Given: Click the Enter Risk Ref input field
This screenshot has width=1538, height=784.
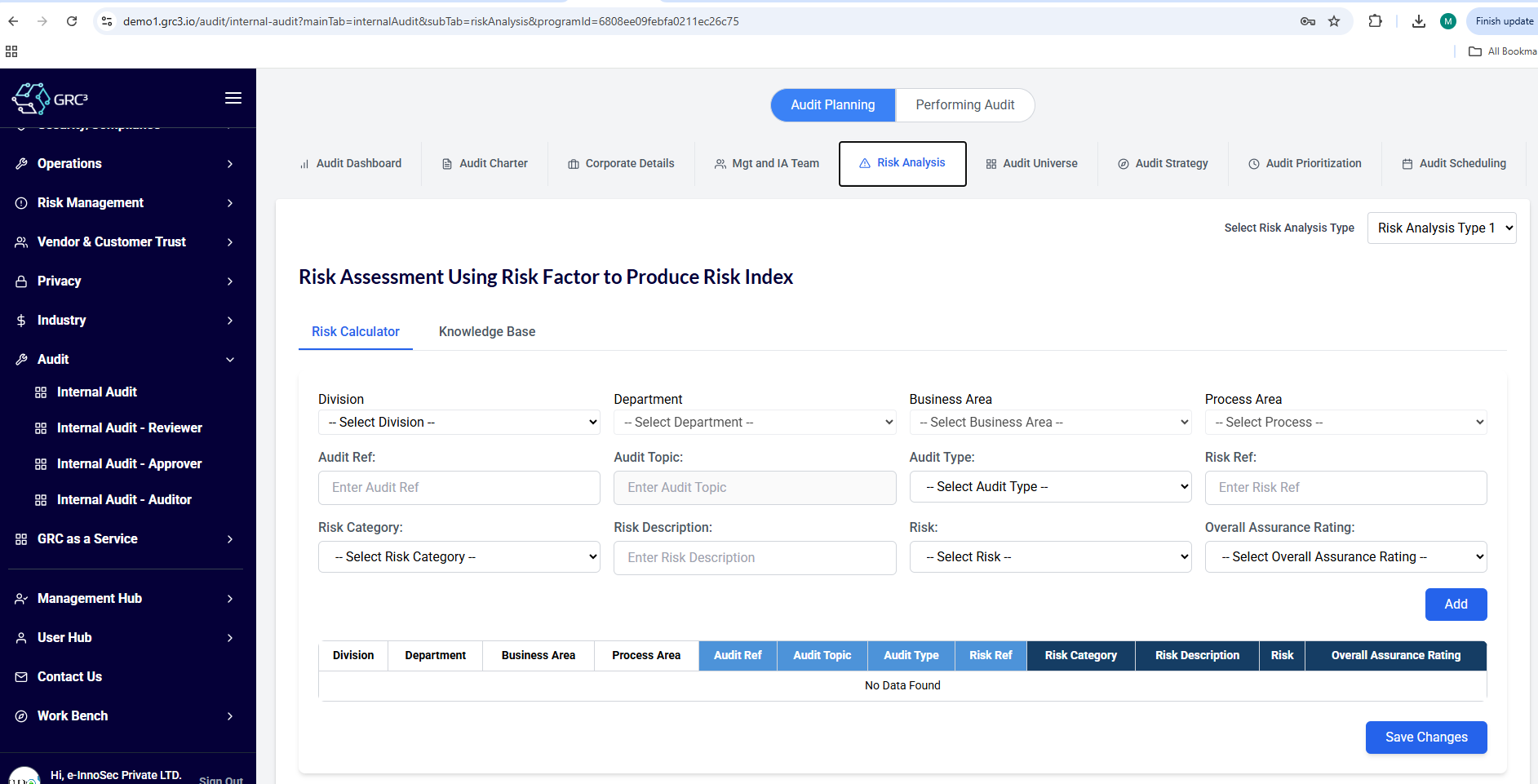Looking at the screenshot, I should tap(1345, 488).
